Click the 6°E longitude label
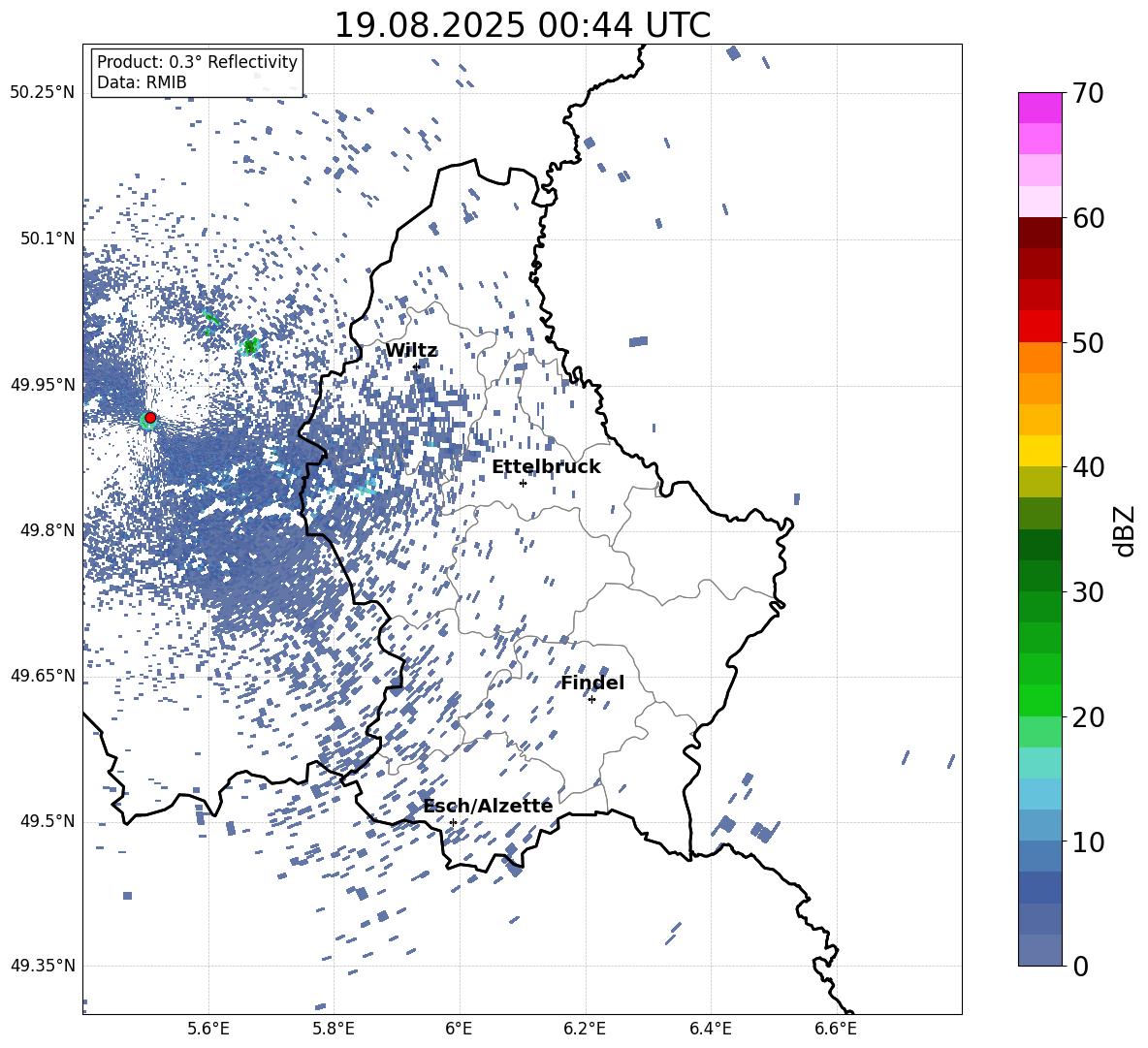This screenshot has width=1148, height=1048. 459,1029
